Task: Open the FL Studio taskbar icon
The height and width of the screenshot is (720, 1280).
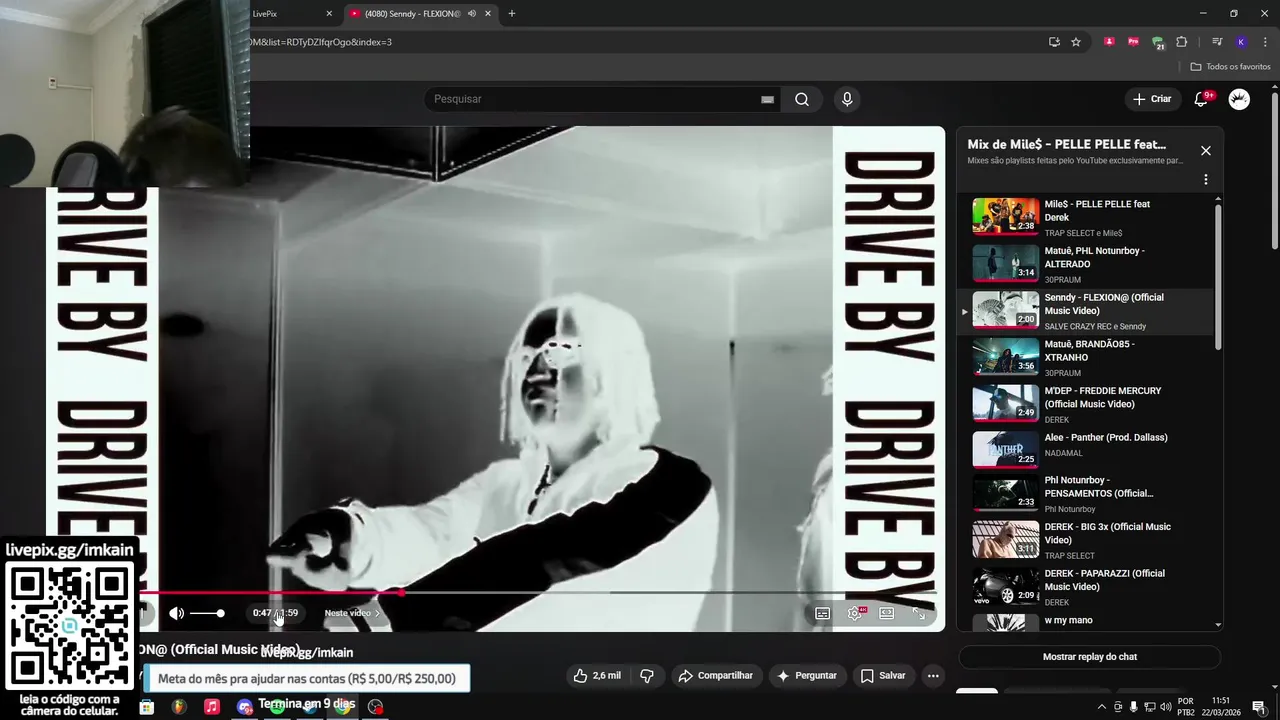Action: pyautogui.click(x=179, y=706)
